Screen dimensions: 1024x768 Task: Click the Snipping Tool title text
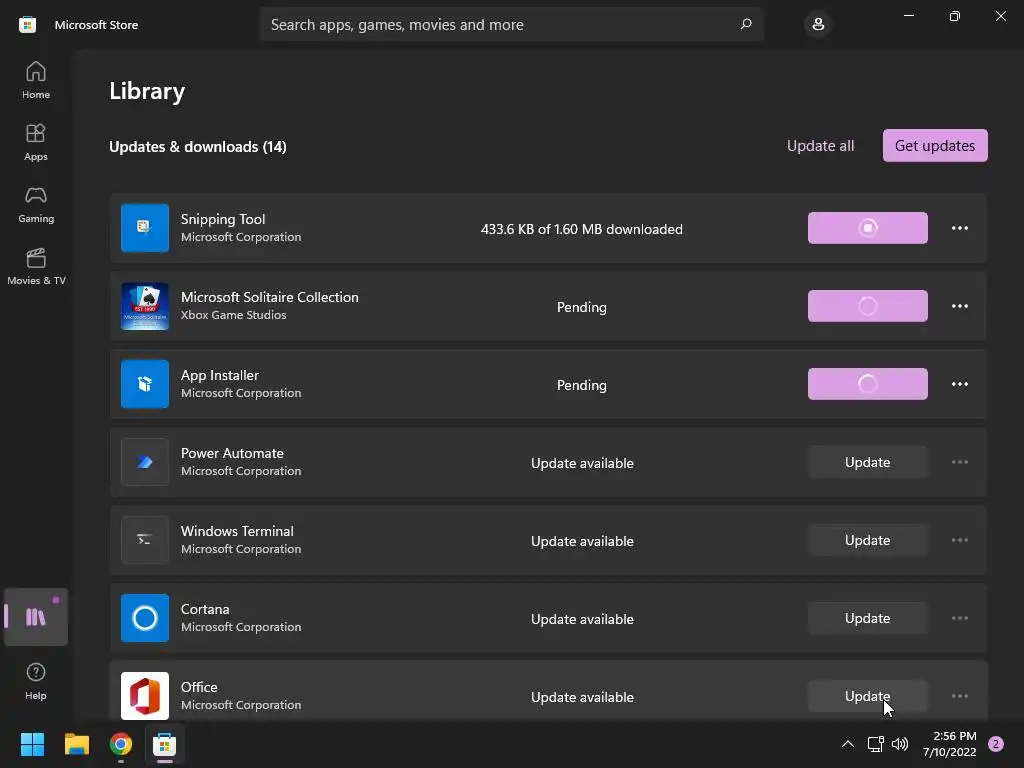223,219
